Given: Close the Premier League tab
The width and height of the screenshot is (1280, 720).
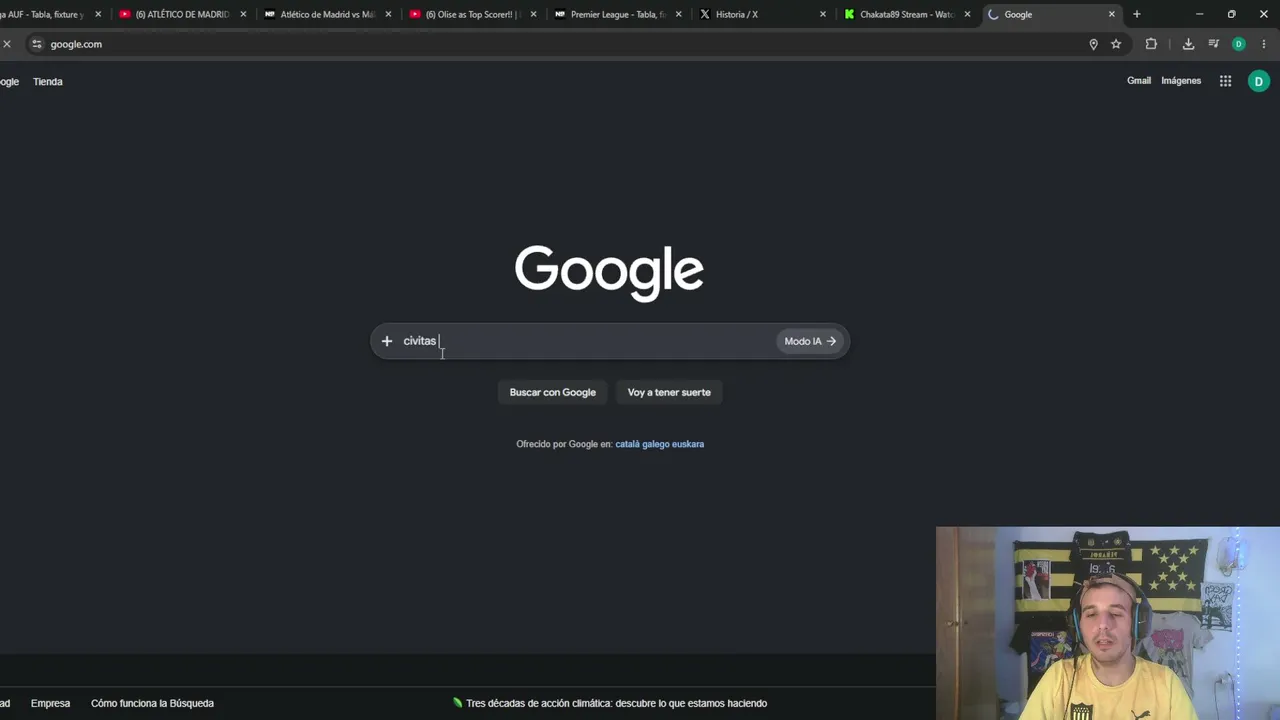Looking at the screenshot, I should 678,14.
